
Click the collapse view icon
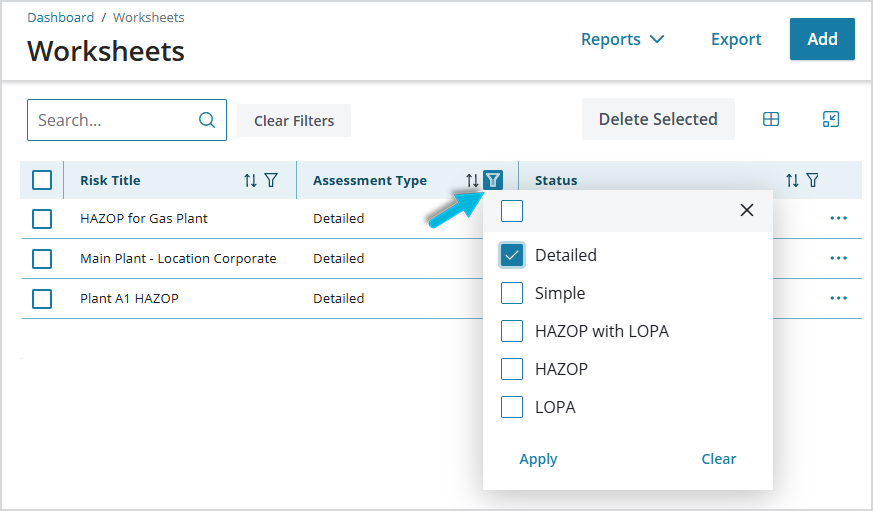(831, 119)
